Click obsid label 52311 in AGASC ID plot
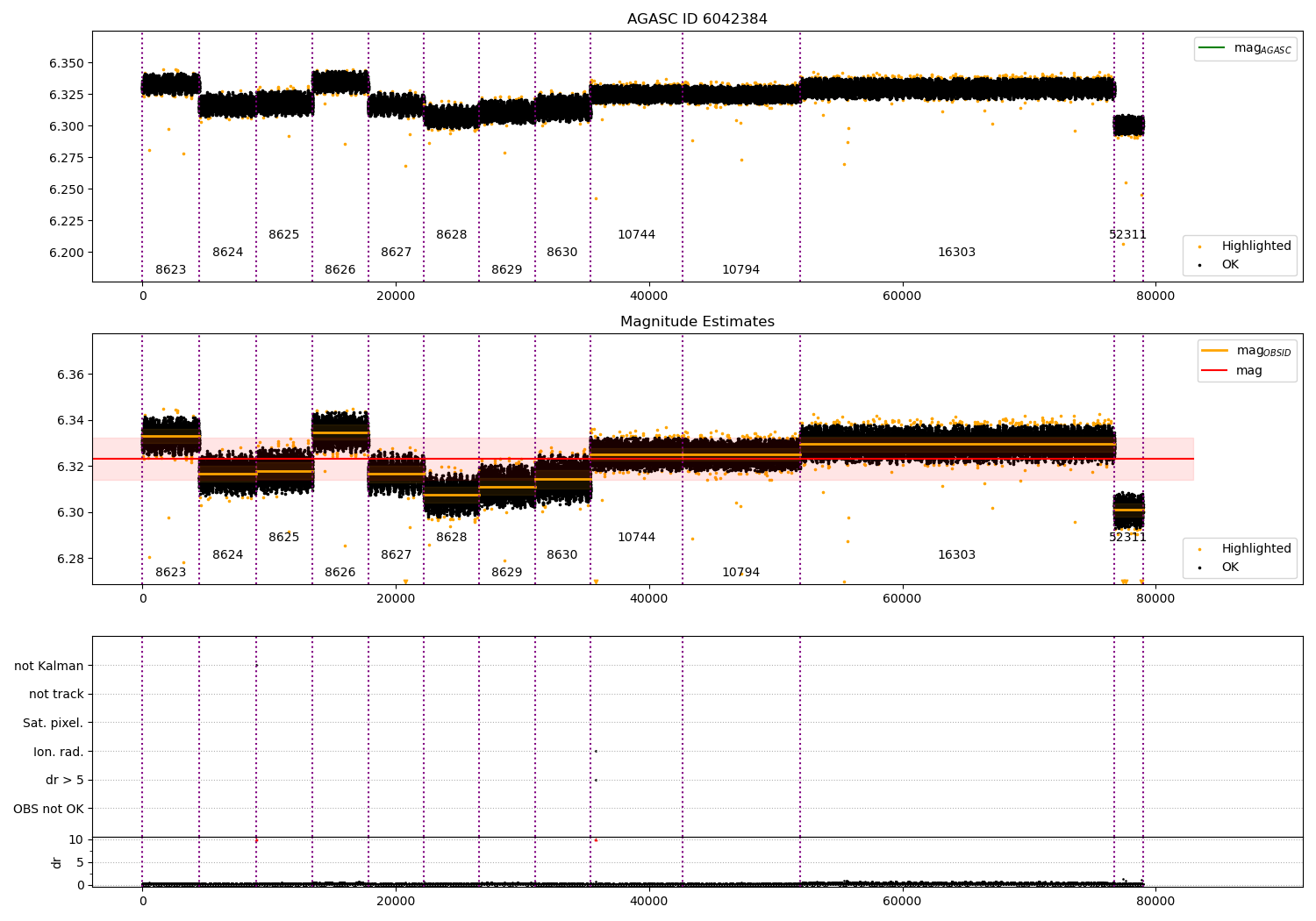 click(1127, 235)
